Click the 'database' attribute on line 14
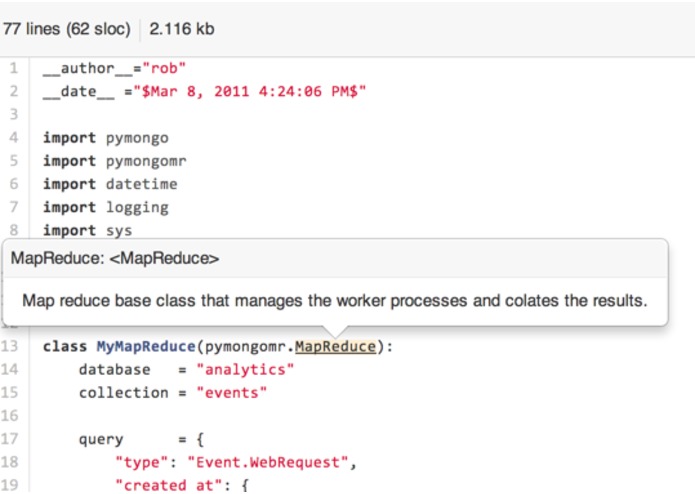695x494 pixels. 114,370
